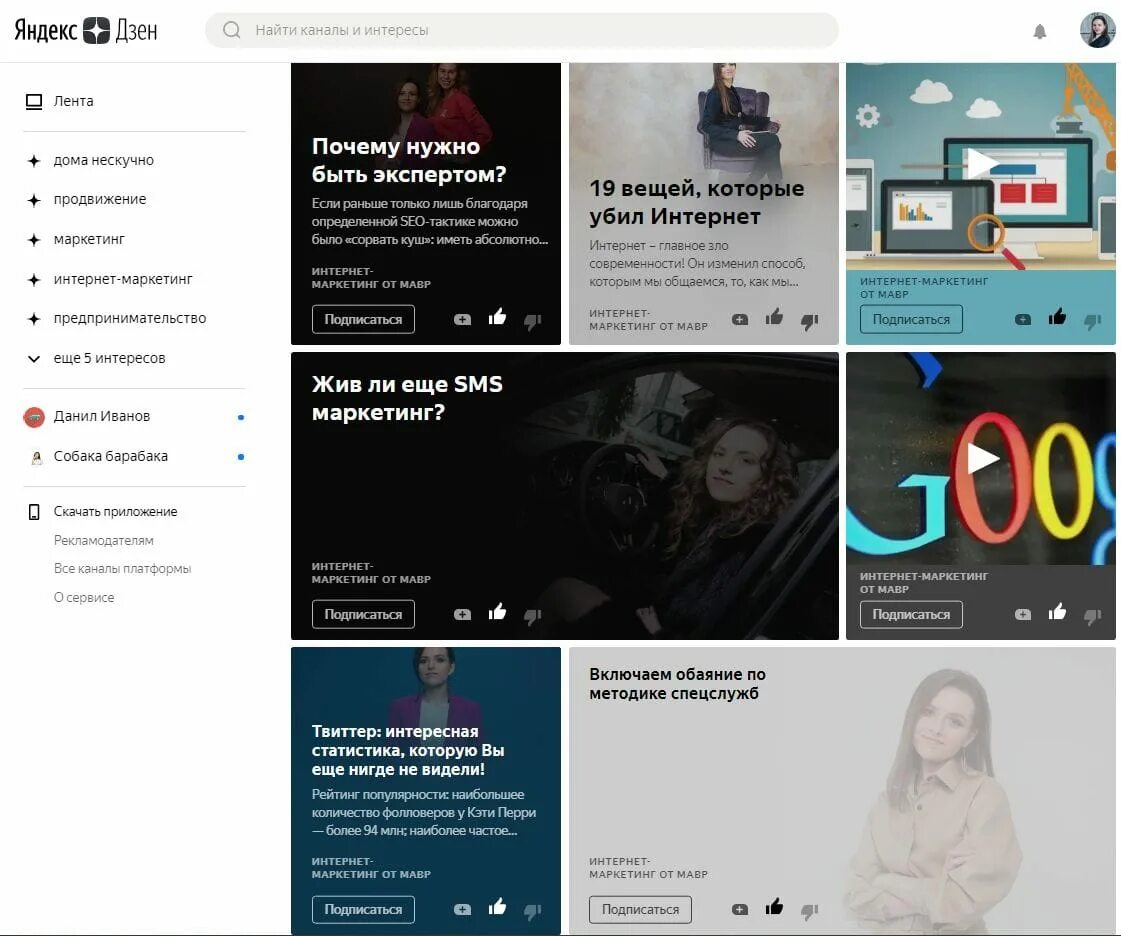The width and height of the screenshot is (1121, 936).
Task: Focus the channels and interests search field
Action: click(522, 30)
